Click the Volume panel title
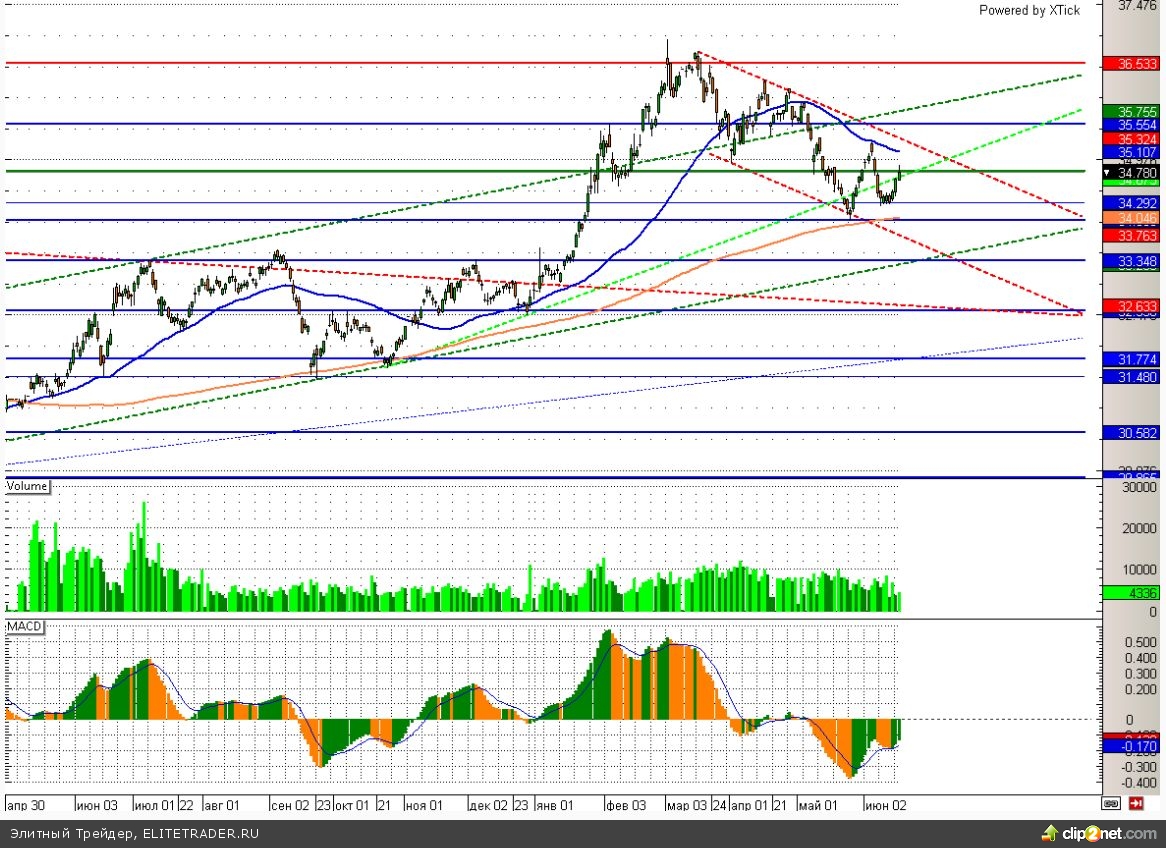The height and width of the screenshot is (848, 1166). 28,486
